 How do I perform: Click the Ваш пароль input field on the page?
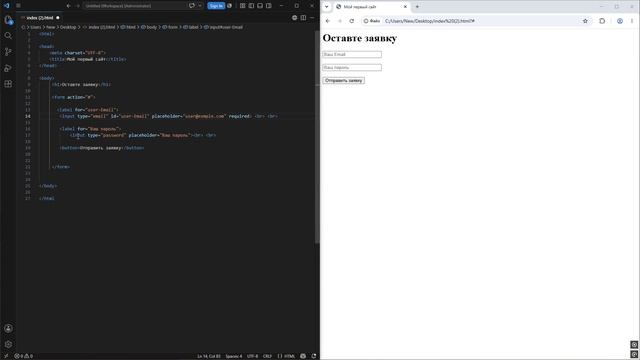352,67
